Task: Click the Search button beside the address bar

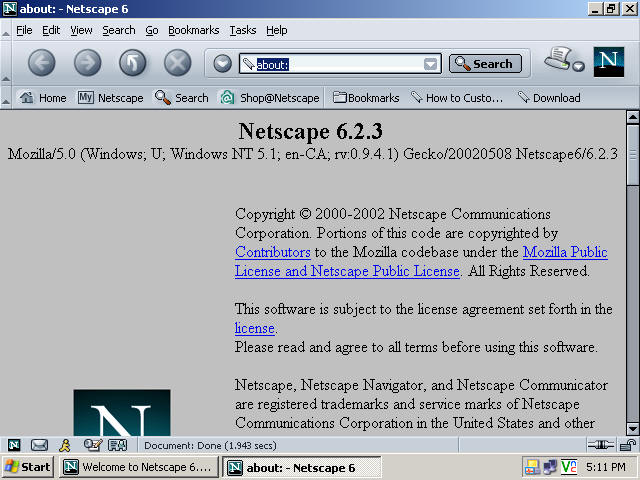Action: point(485,64)
